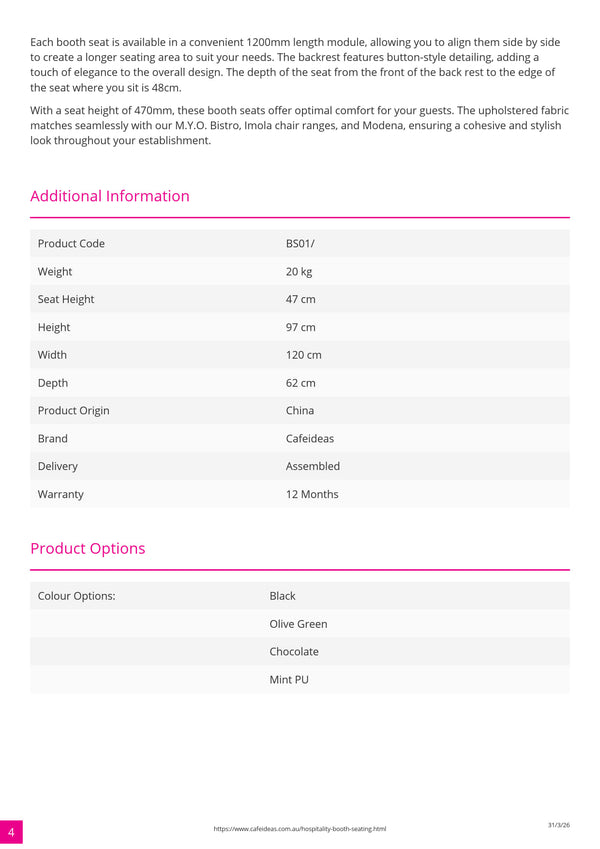This screenshot has width=600, height=849.
Task: Click the Depth value 62 cm
Action: [301, 383]
